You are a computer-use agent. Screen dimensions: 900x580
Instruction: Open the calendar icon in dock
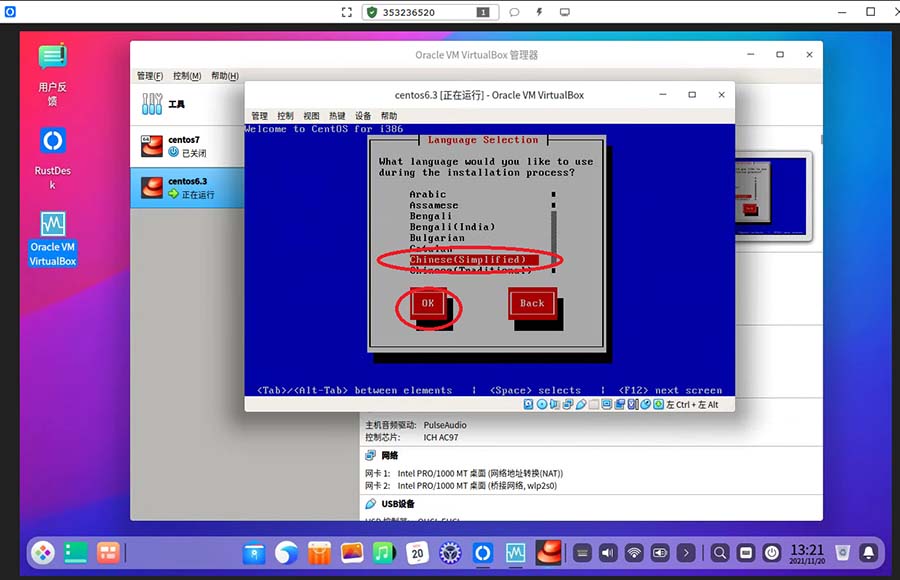tap(417, 553)
